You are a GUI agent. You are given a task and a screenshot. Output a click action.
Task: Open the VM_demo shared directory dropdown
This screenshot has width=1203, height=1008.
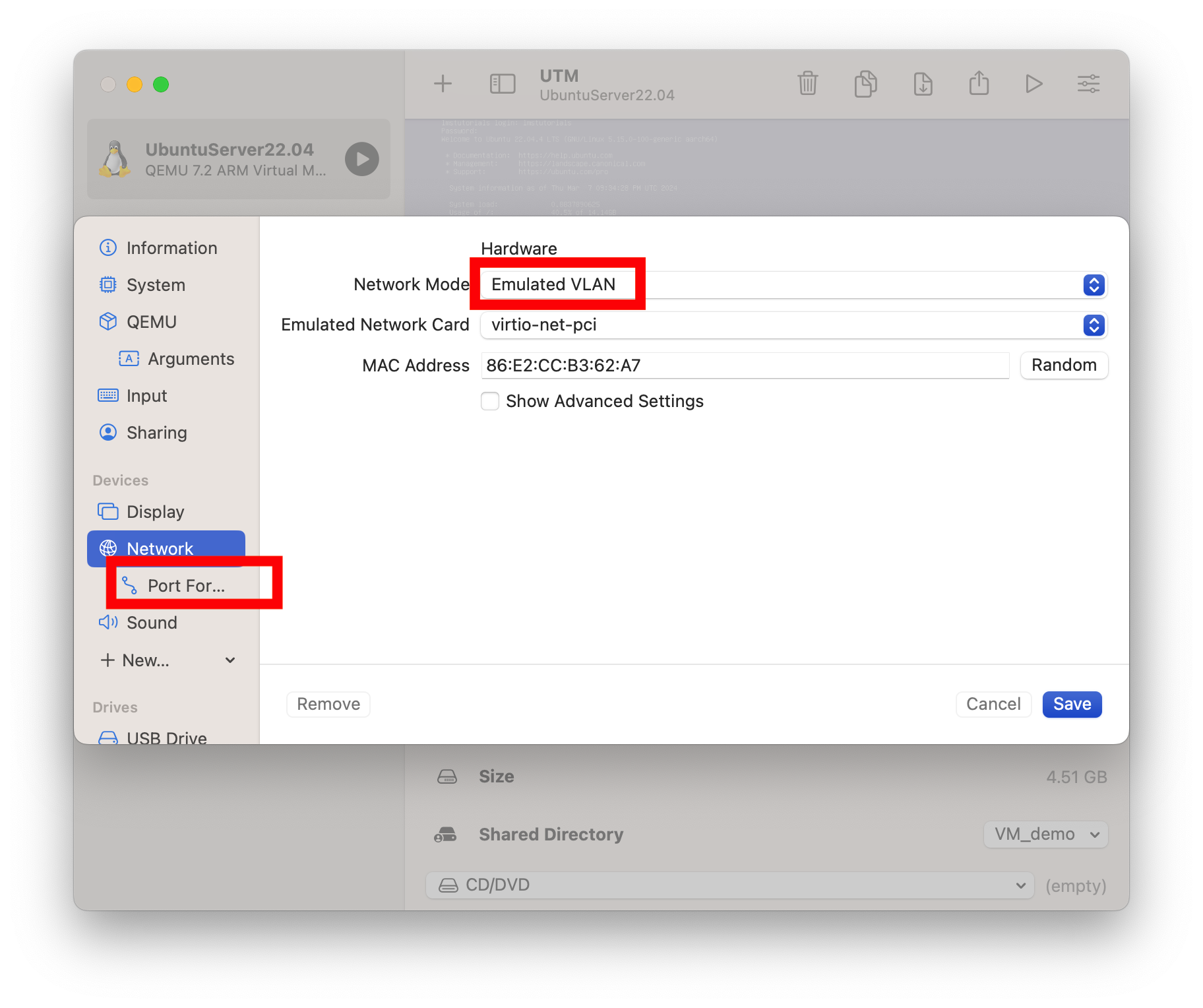pos(1046,835)
